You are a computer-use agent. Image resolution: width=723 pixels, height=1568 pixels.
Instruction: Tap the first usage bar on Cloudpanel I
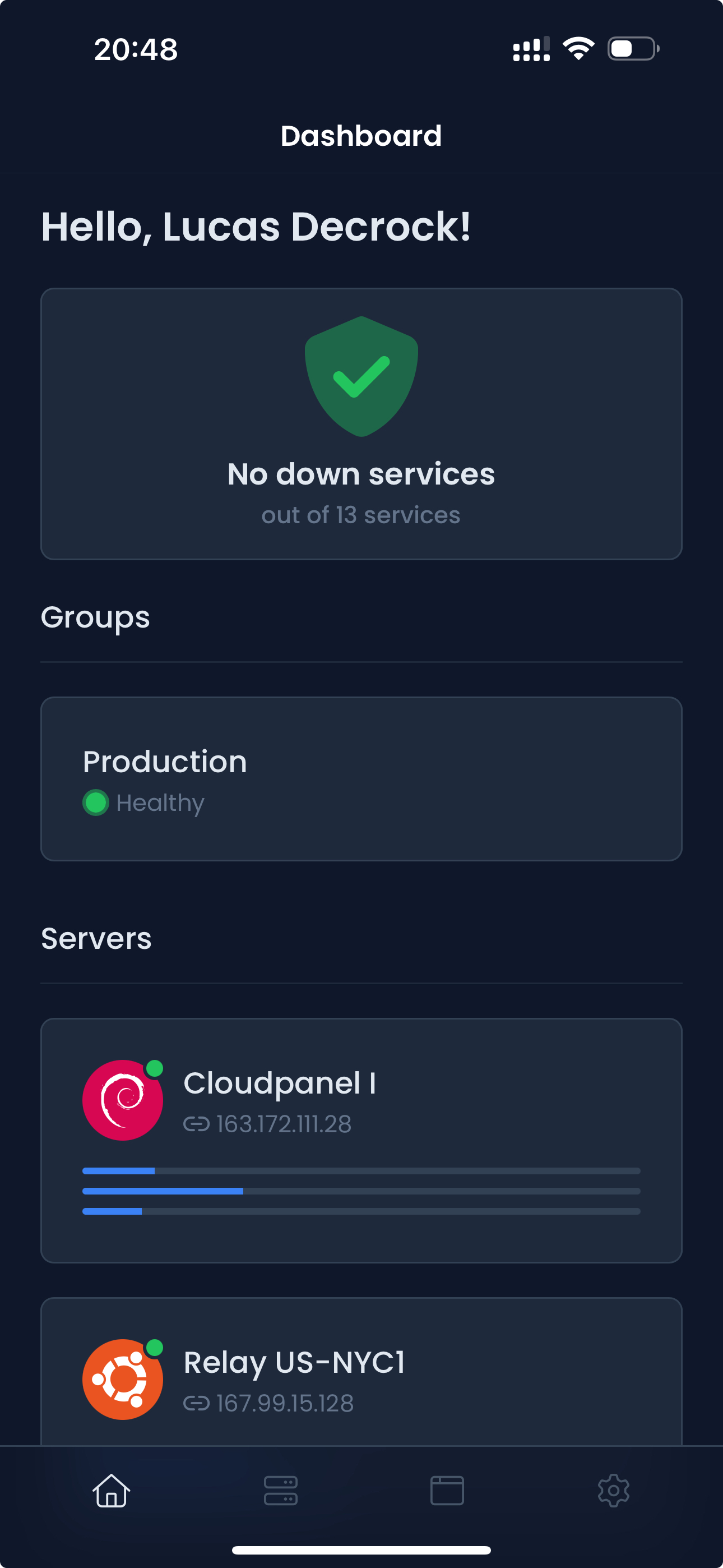coord(361,1170)
